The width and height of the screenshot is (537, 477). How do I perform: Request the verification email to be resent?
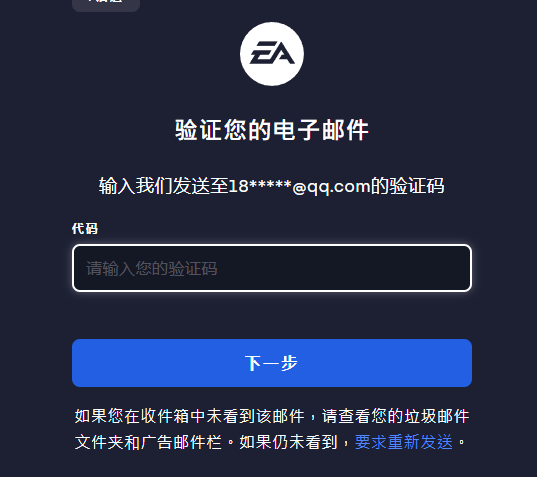pos(404,442)
